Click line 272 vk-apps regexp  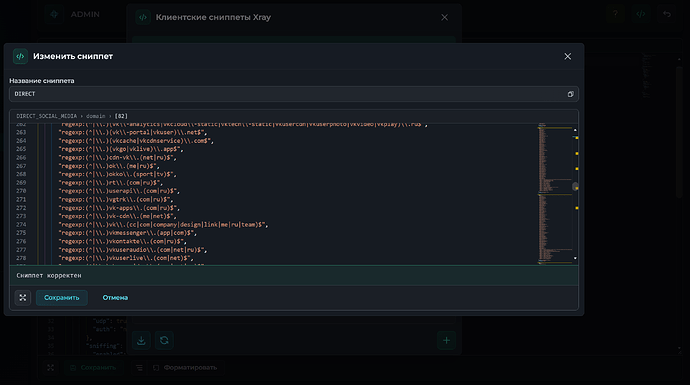[119, 208]
